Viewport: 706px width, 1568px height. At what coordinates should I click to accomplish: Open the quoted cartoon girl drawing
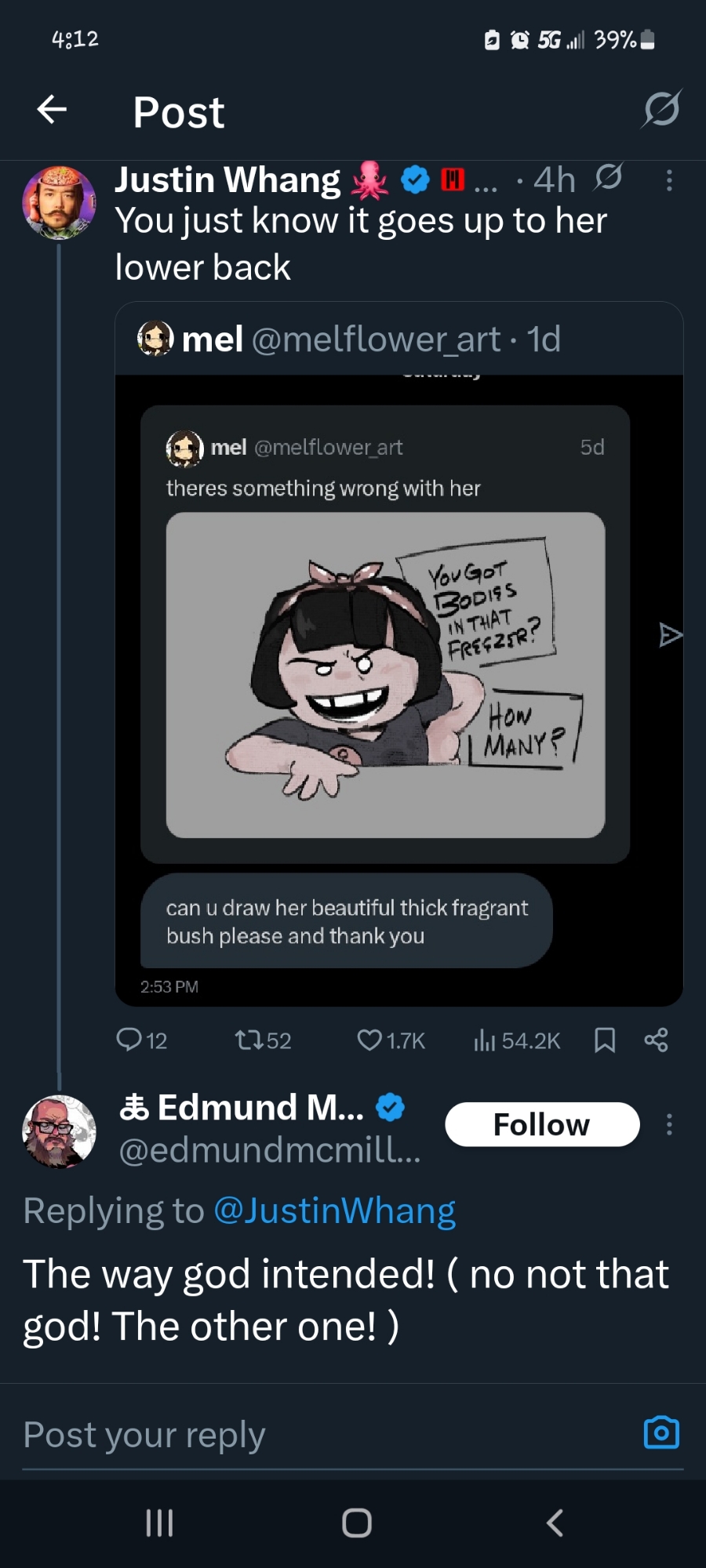click(x=385, y=675)
